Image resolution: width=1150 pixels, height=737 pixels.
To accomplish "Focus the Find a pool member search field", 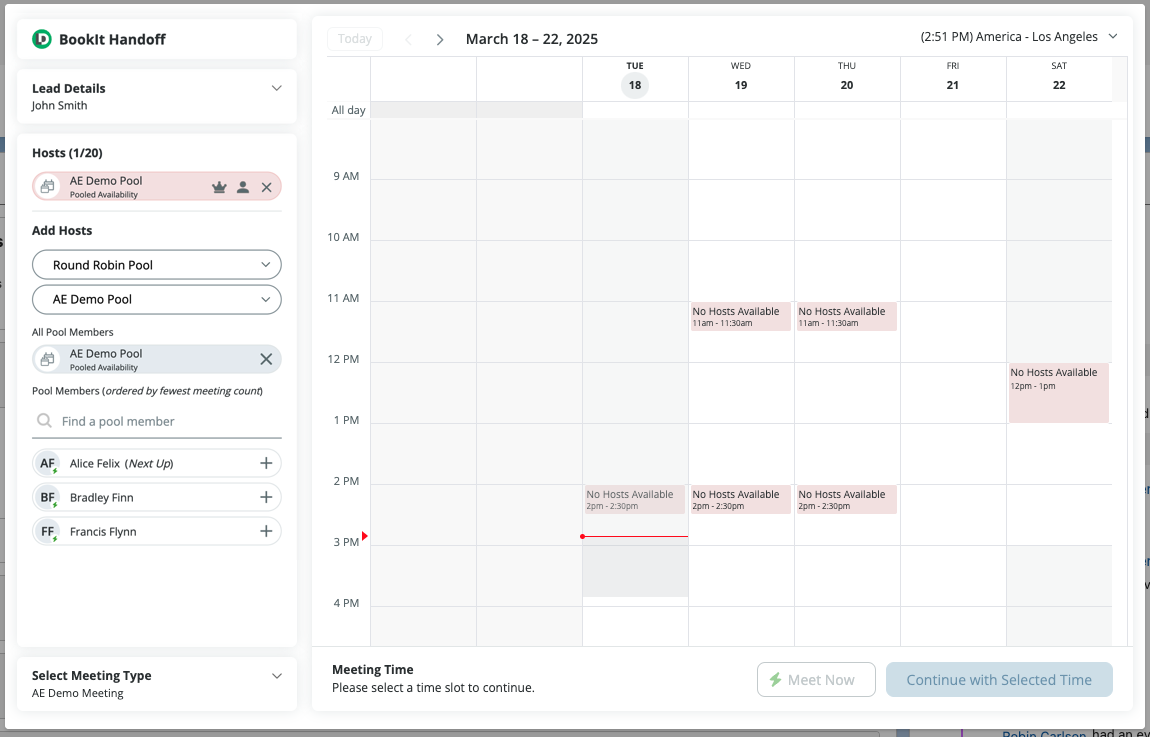I will tap(165, 422).
